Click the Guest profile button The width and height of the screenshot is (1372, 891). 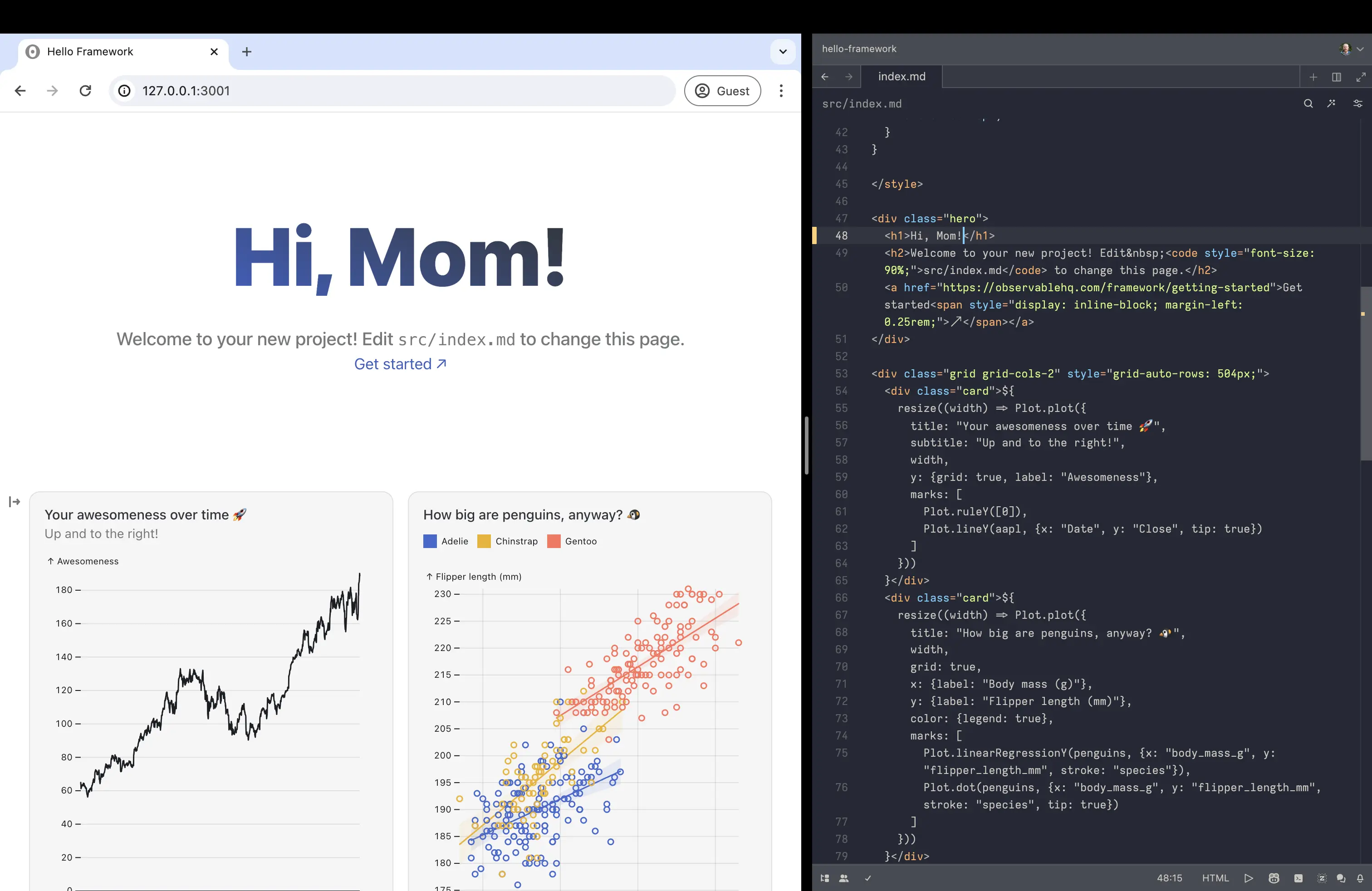point(722,90)
